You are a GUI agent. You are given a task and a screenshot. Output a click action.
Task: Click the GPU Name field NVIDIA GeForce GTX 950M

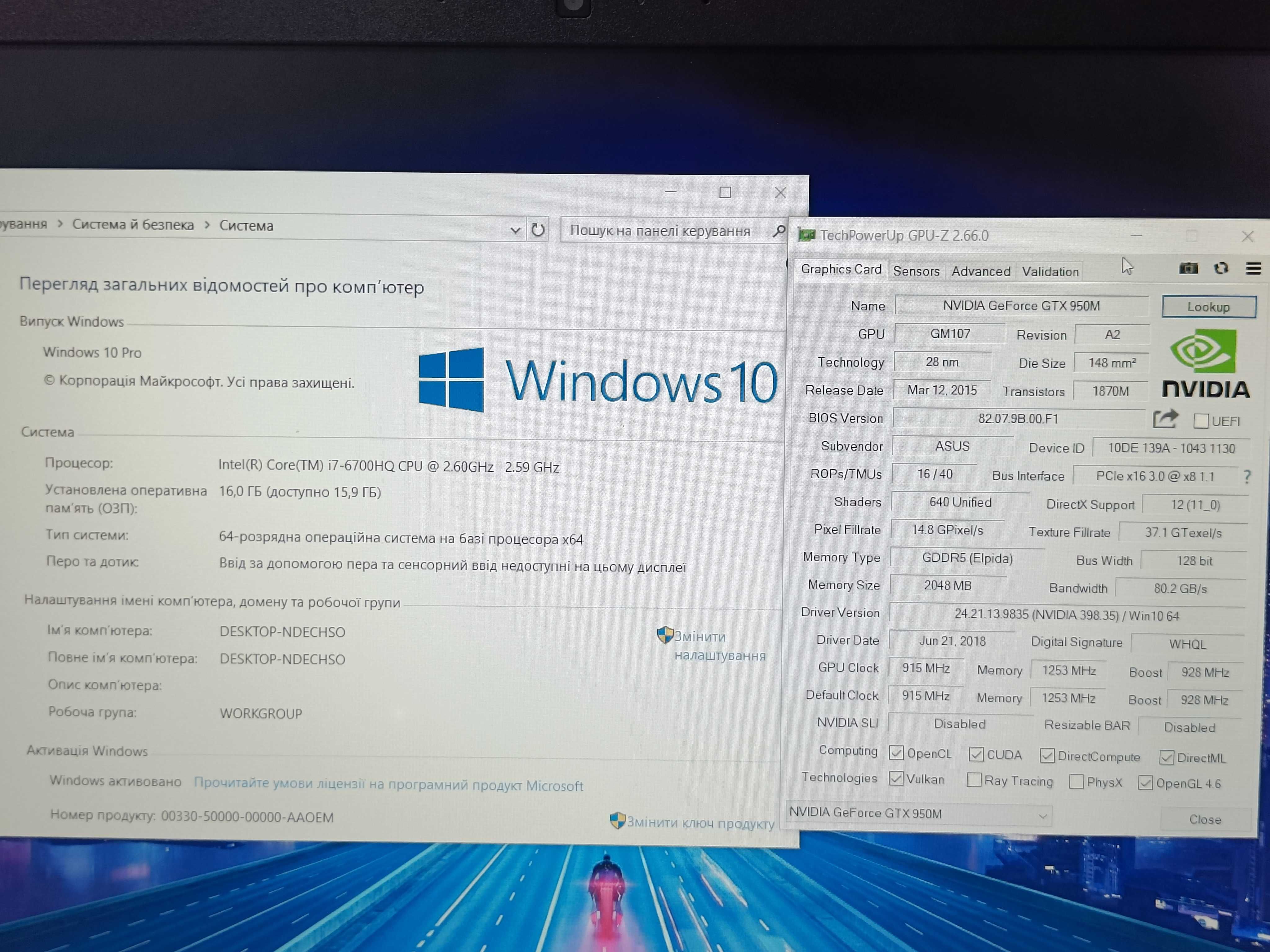pos(1021,306)
